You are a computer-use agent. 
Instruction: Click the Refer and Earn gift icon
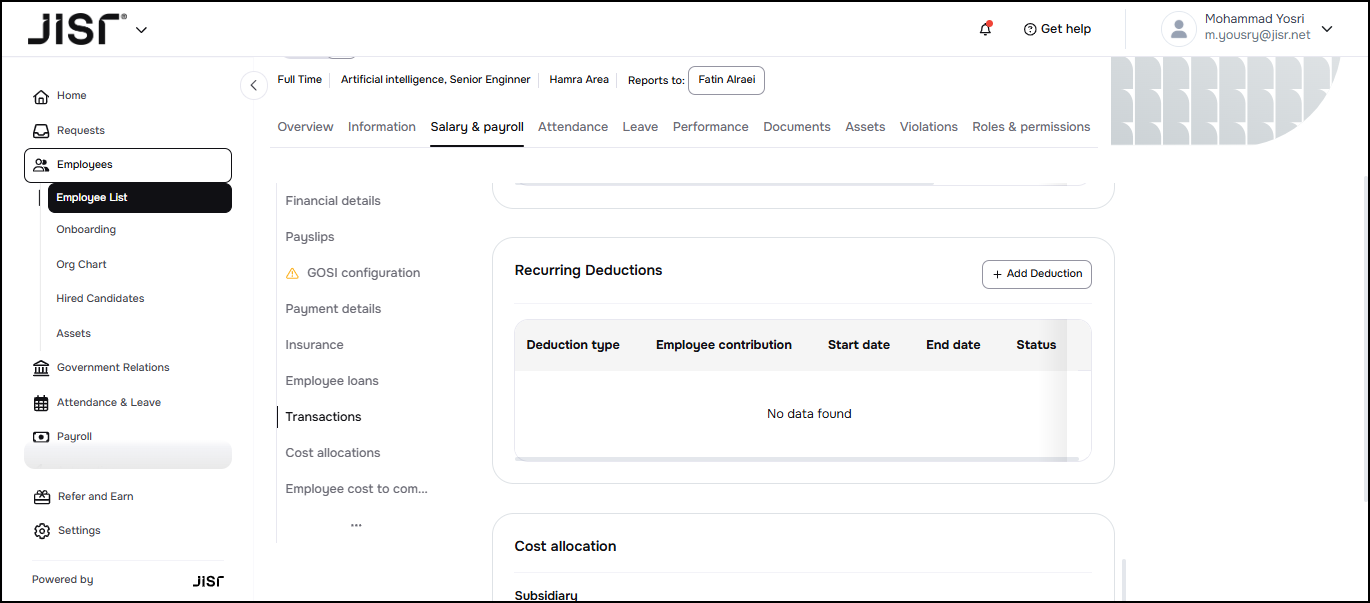pyautogui.click(x=41, y=497)
